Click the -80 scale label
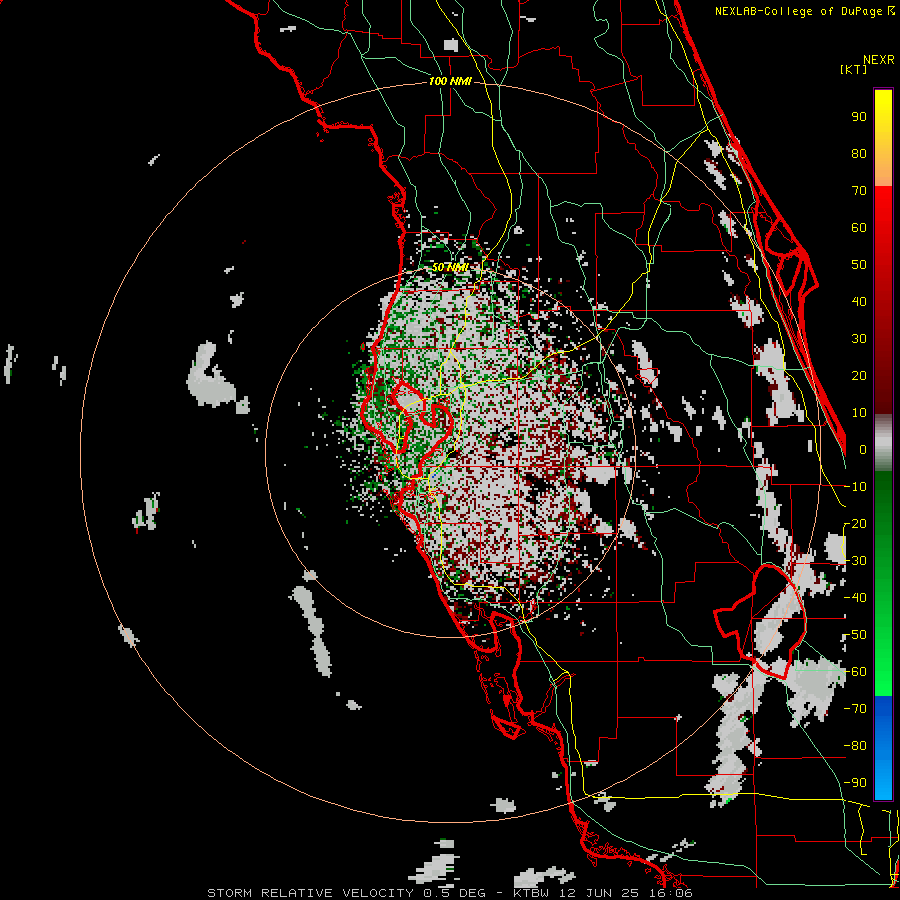 855,746
